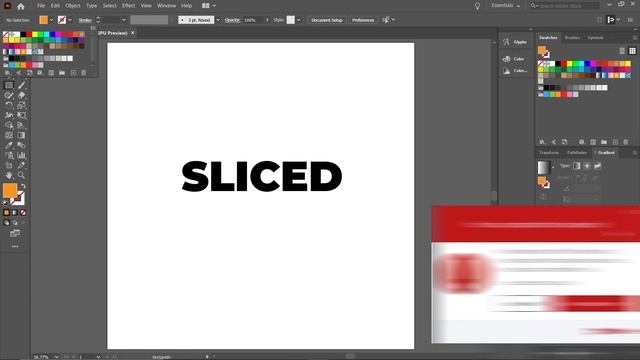Switch to the Transform tab
The image size is (640, 360).
tap(549, 153)
